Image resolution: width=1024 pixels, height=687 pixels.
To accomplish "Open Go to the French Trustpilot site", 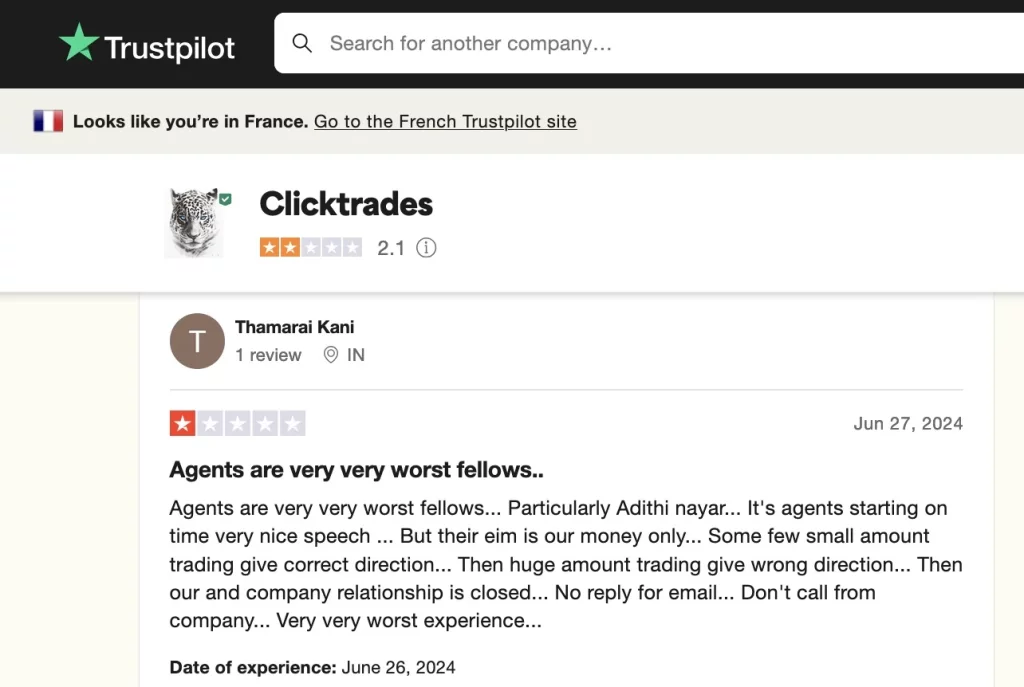I will point(445,121).
